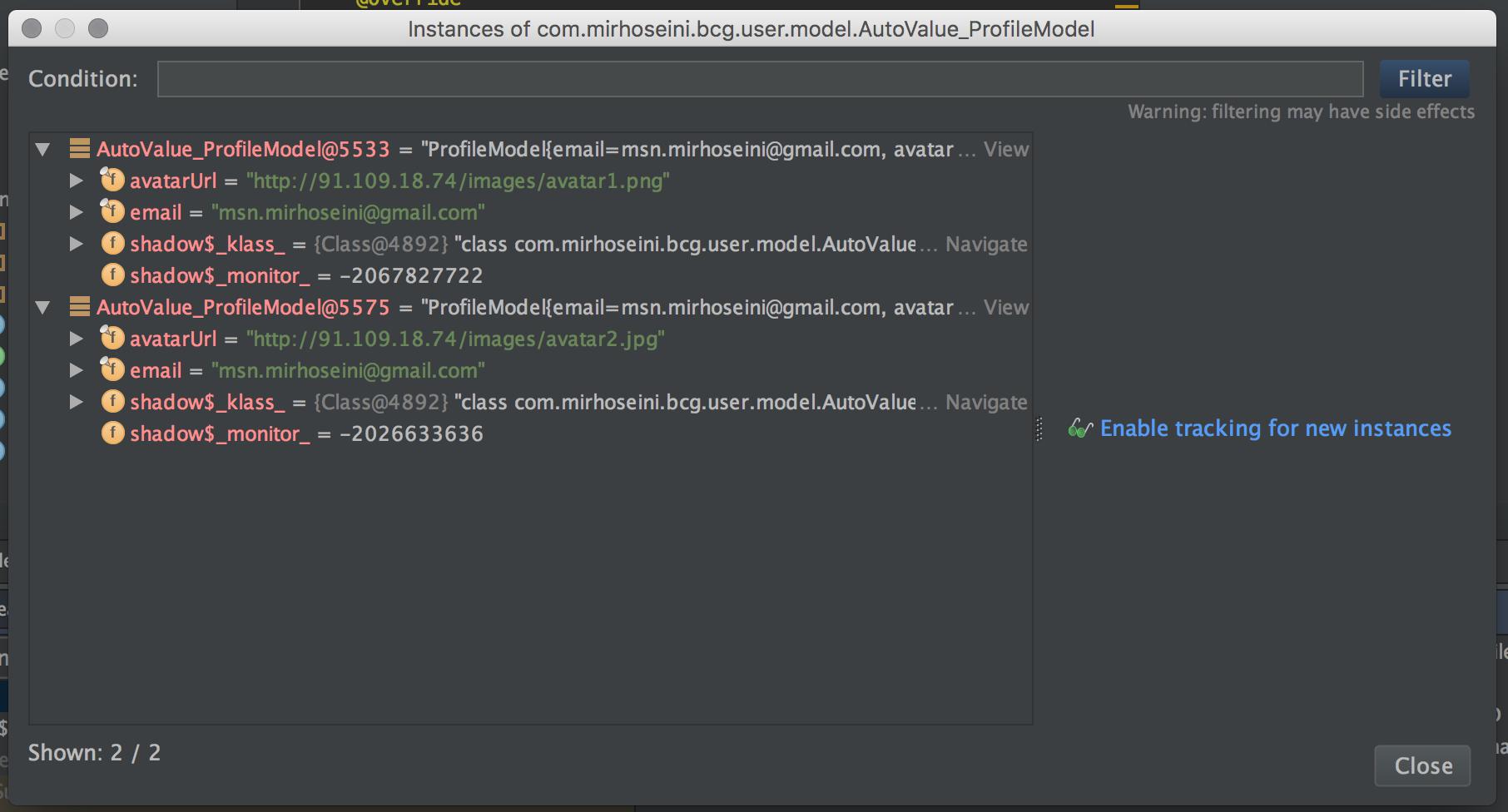This screenshot has height=812, width=1508.
Task: Click the glasses icon before Enable tracking text
Action: click(1079, 428)
